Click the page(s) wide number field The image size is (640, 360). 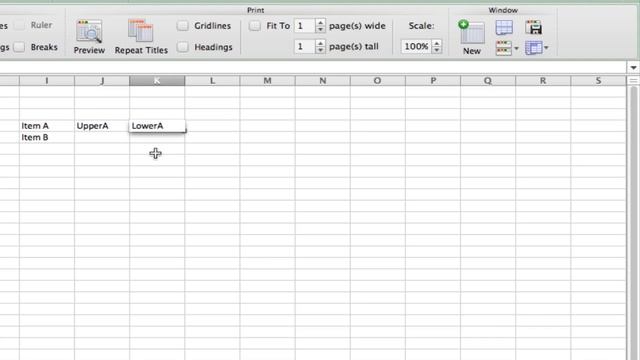305,26
